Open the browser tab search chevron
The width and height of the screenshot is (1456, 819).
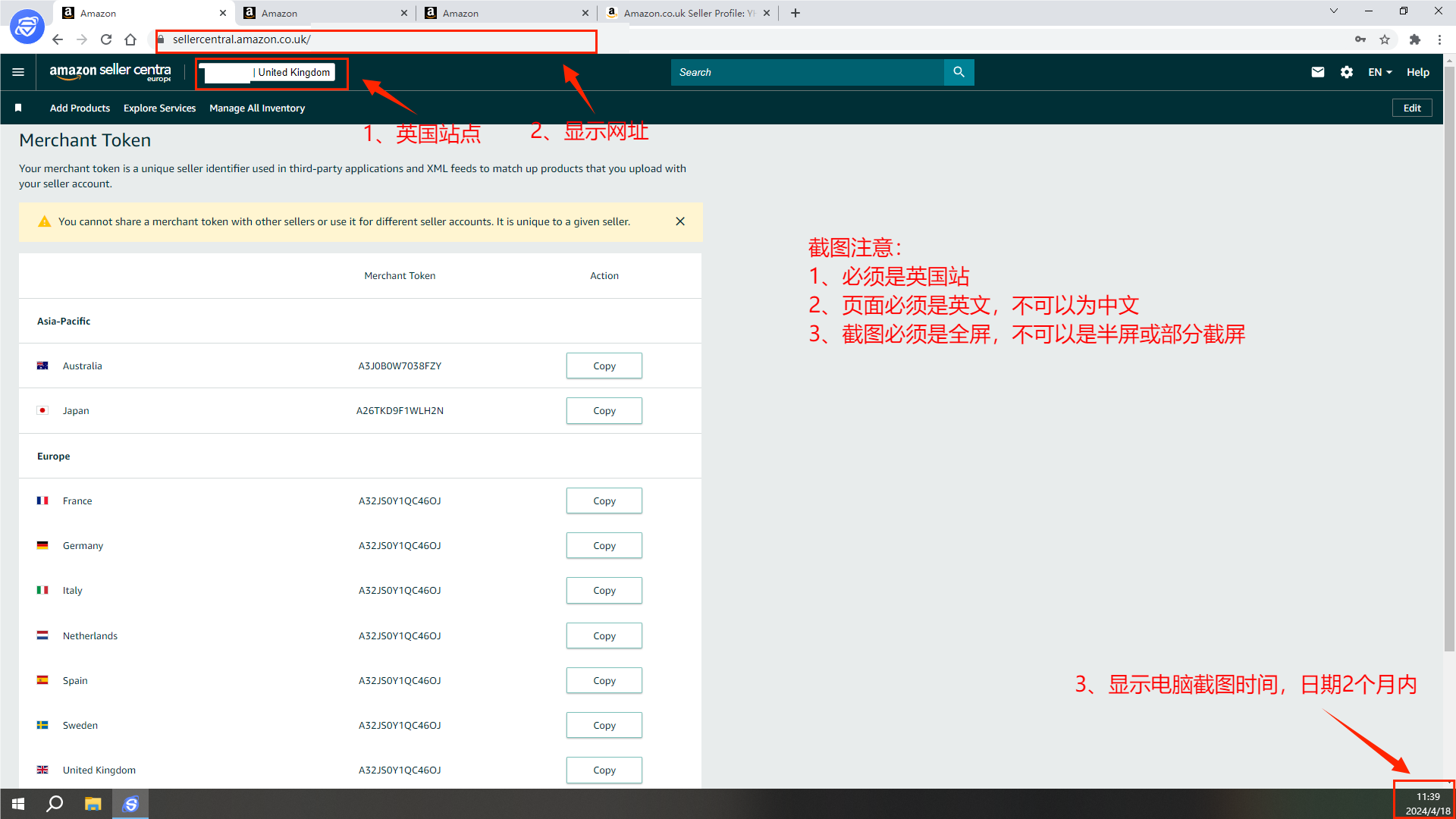pos(1333,12)
